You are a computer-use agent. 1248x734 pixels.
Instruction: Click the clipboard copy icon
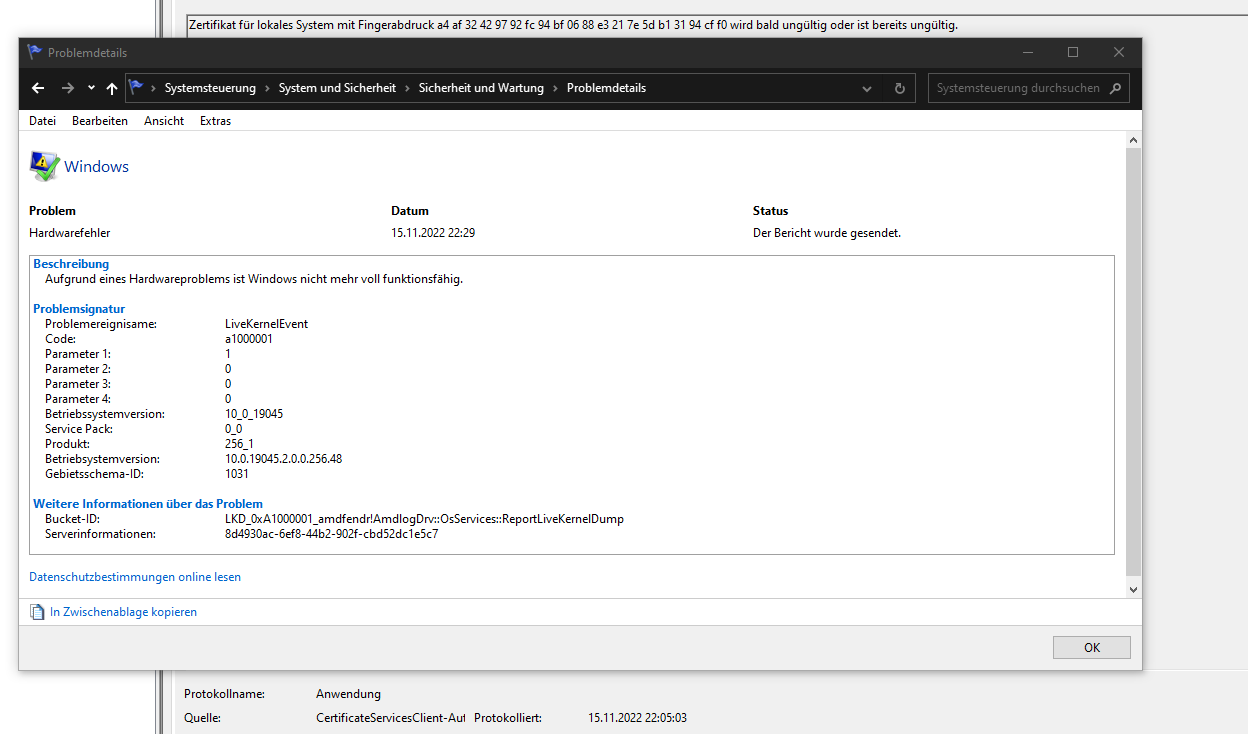point(37,612)
